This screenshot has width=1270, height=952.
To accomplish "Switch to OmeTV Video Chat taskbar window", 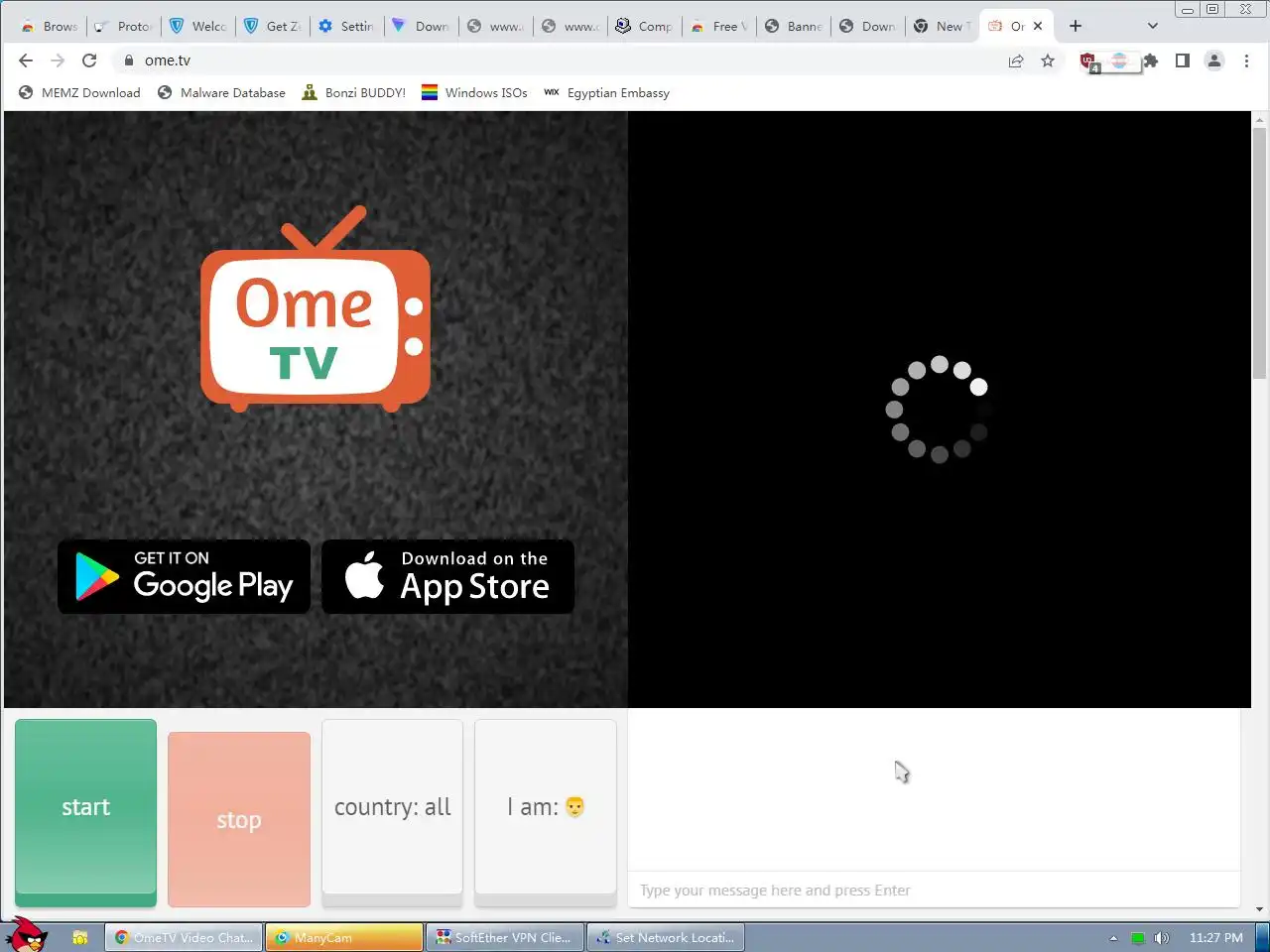I will tap(185, 937).
